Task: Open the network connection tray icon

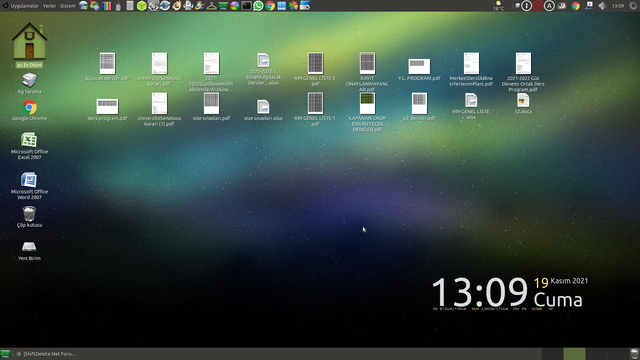Action: (x=589, y=6)
